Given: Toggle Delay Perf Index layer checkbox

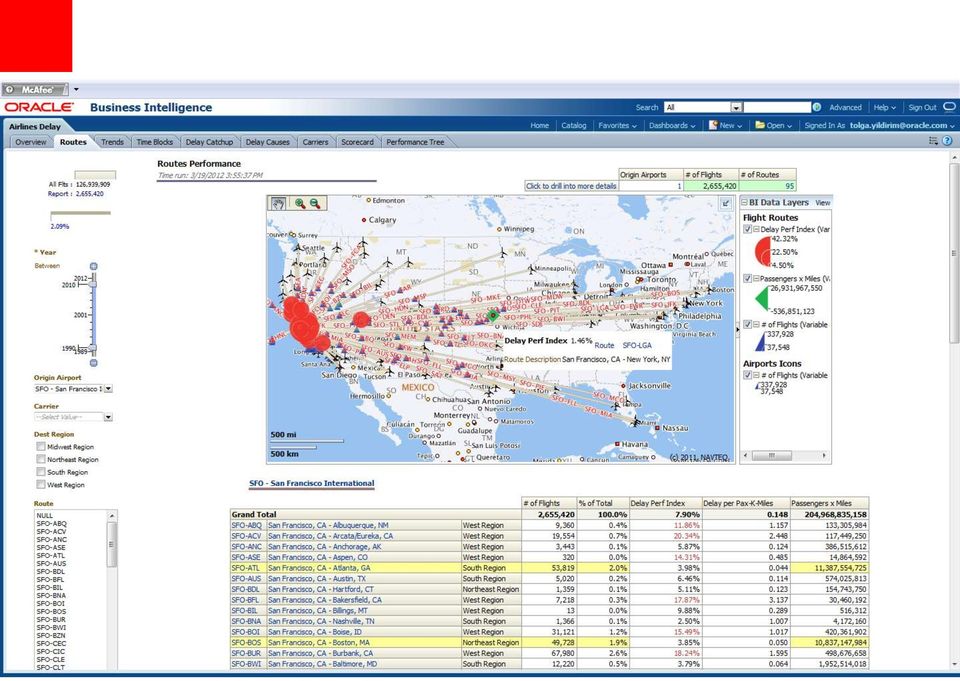Looking at the screenshot, I should click(748, 229).
